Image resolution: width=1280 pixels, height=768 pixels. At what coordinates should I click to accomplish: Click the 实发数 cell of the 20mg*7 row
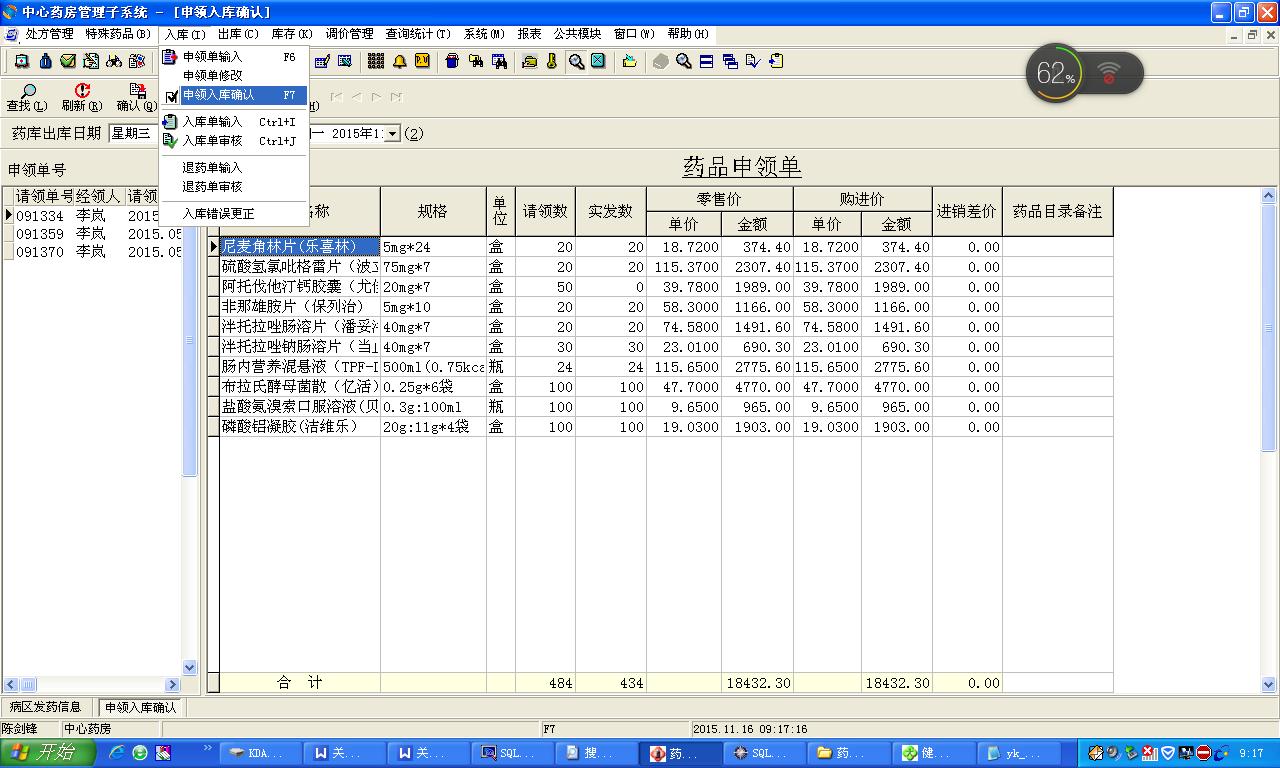pyautogui.click(x=611, y=287)
